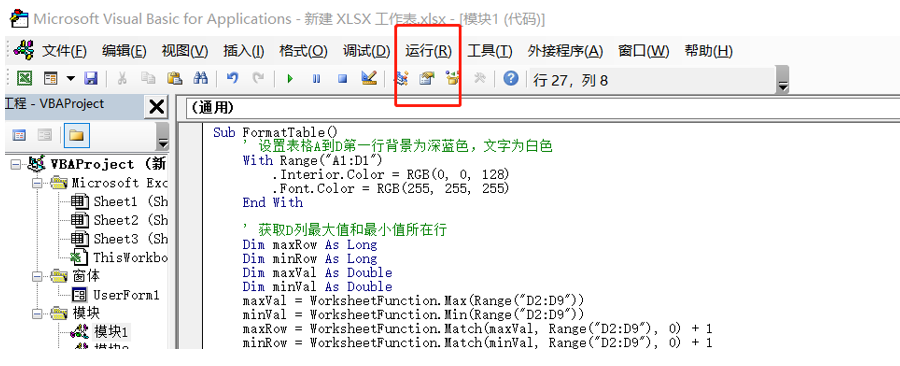900x366 pixels.
Task: Click the Cut scissors icon
Action: coord(122,79)
